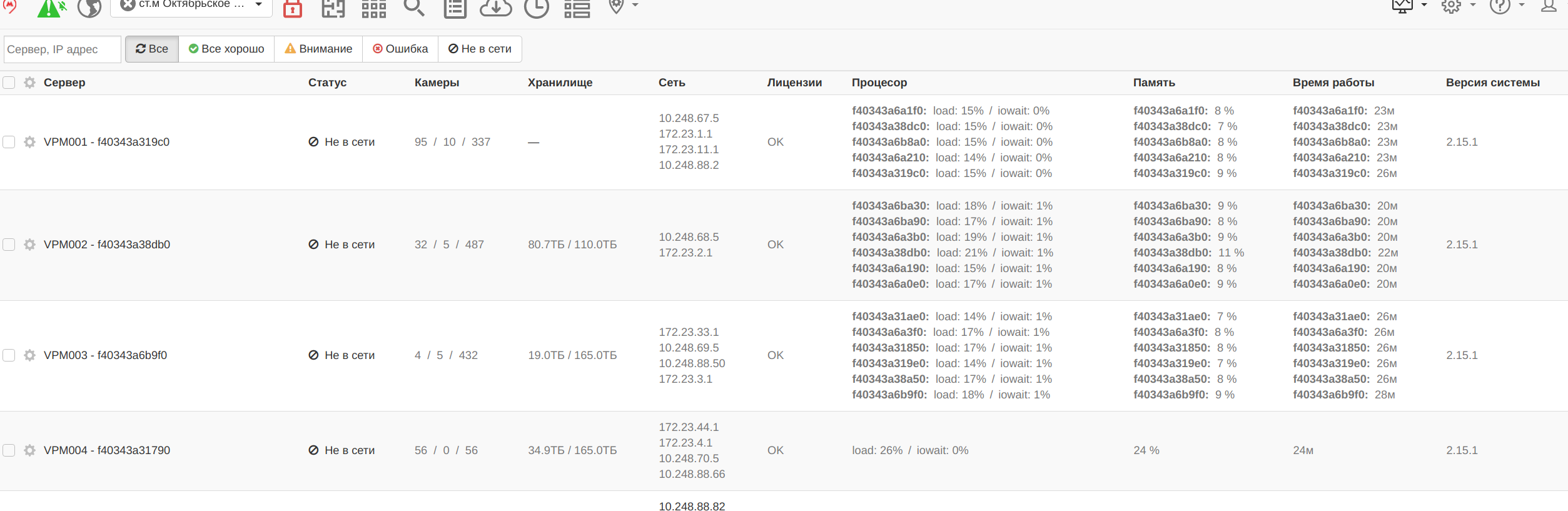This screenshot has width=1568, height=511.
Task: Open the station selector dropdown arrow
Action: pyautogui.click(x=258, y=4)
